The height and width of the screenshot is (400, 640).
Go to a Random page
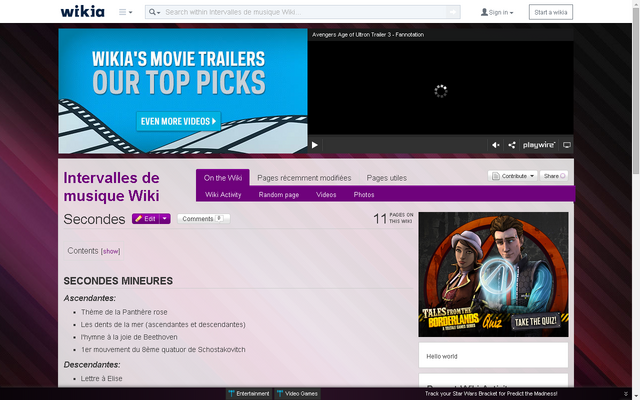(279, 195)
